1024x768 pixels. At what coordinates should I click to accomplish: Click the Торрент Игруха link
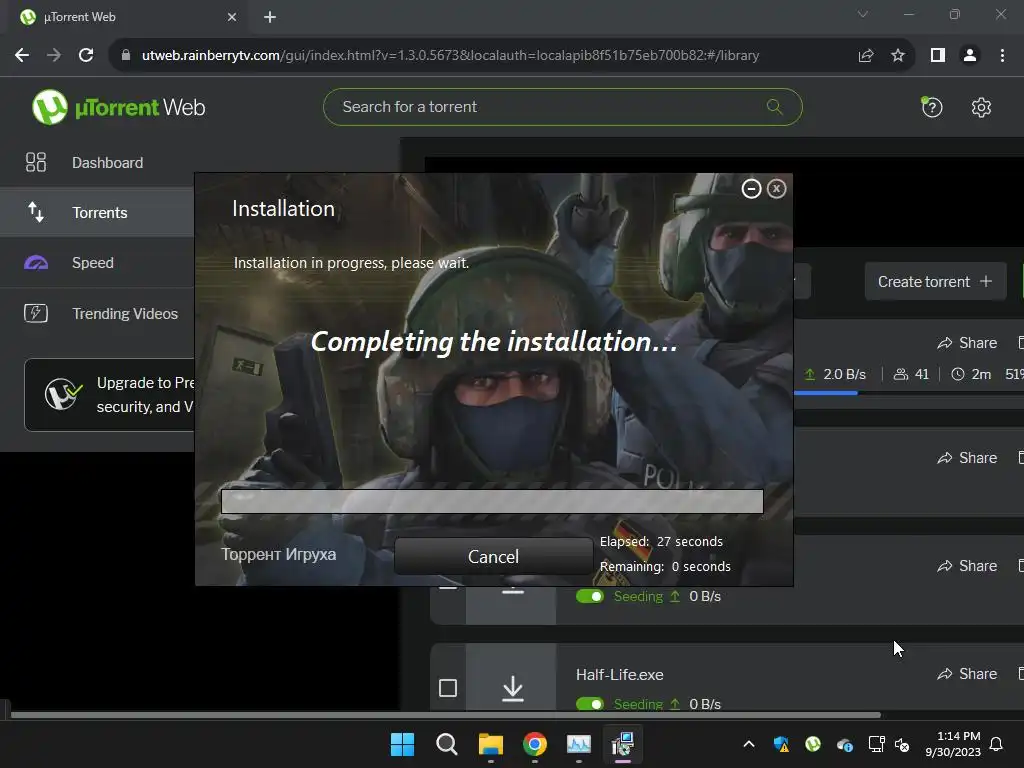coord(279,554)
